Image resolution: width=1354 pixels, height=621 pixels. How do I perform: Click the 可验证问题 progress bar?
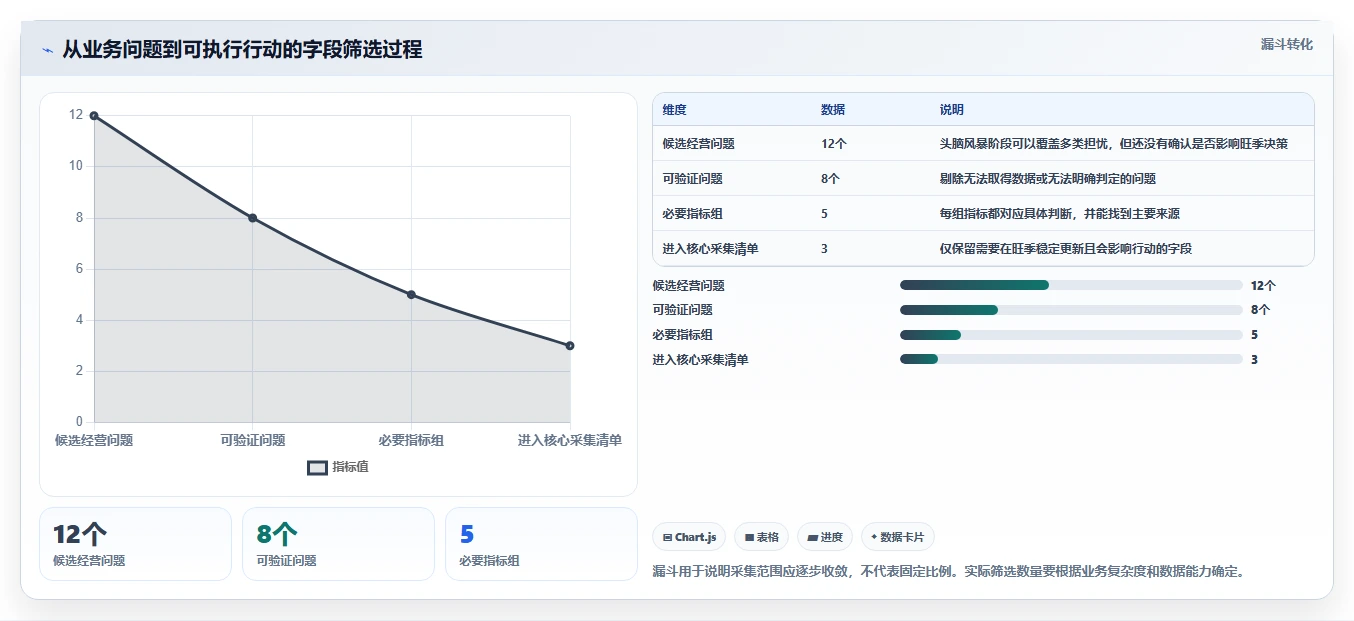coord(1071,310)
